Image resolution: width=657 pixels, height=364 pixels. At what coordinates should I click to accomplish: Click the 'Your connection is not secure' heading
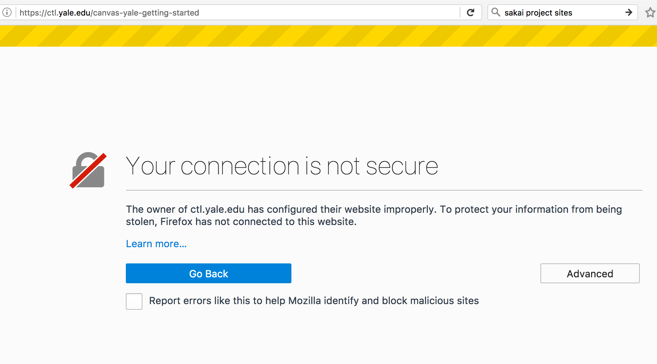pyautogui.click(x=282, y=166)
